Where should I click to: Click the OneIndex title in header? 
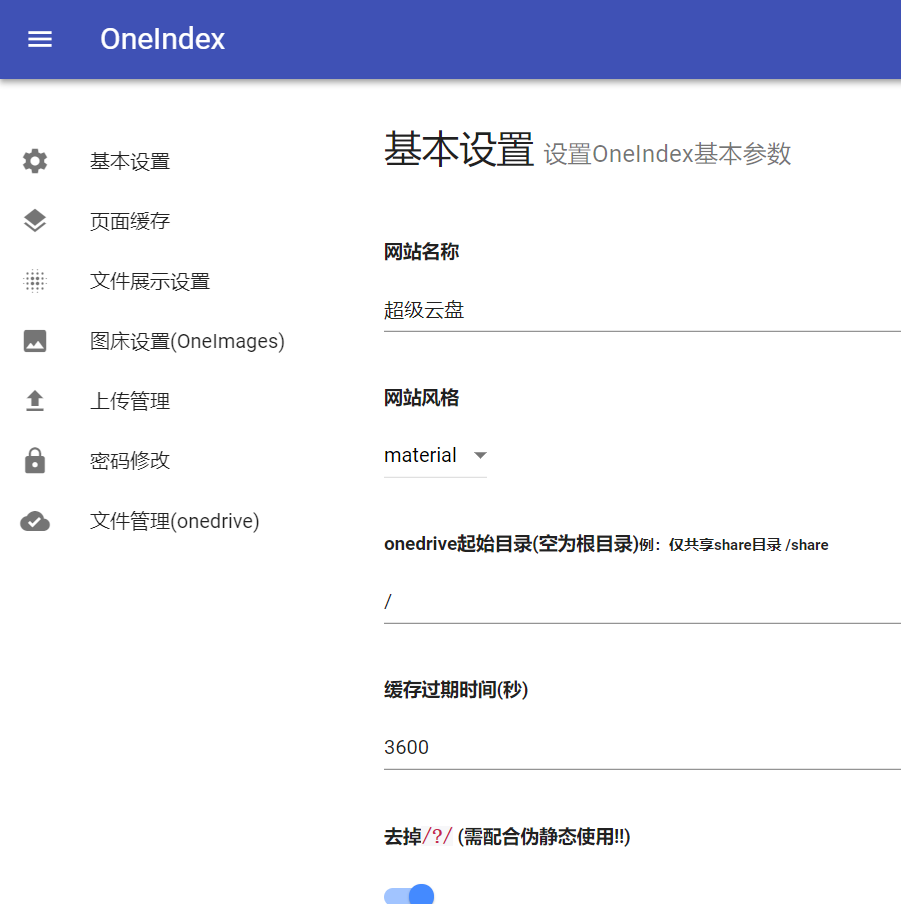(163, 39)
